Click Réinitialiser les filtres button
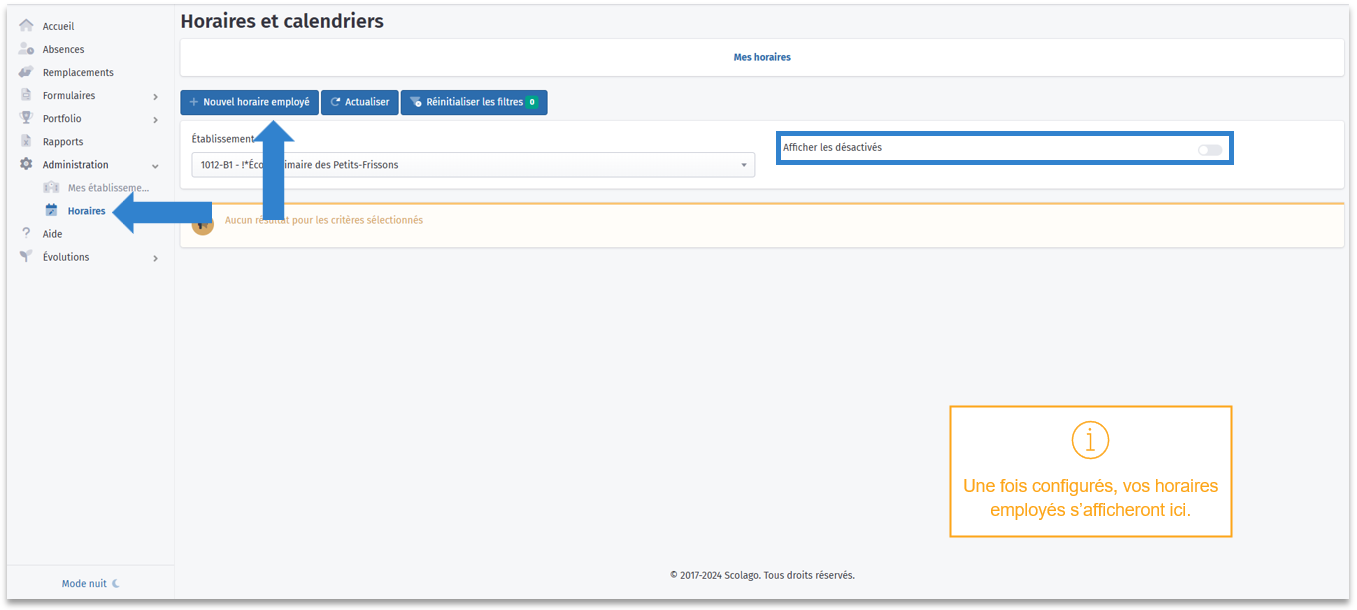Viewport: 1357px width, 610px height. pos(474,102)
